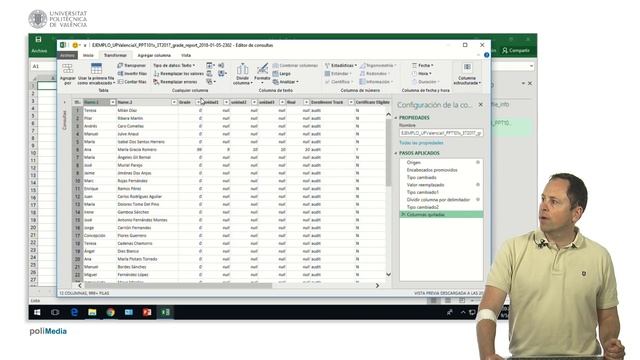Click the Columna estructurada icon

[x=467, y=73]
